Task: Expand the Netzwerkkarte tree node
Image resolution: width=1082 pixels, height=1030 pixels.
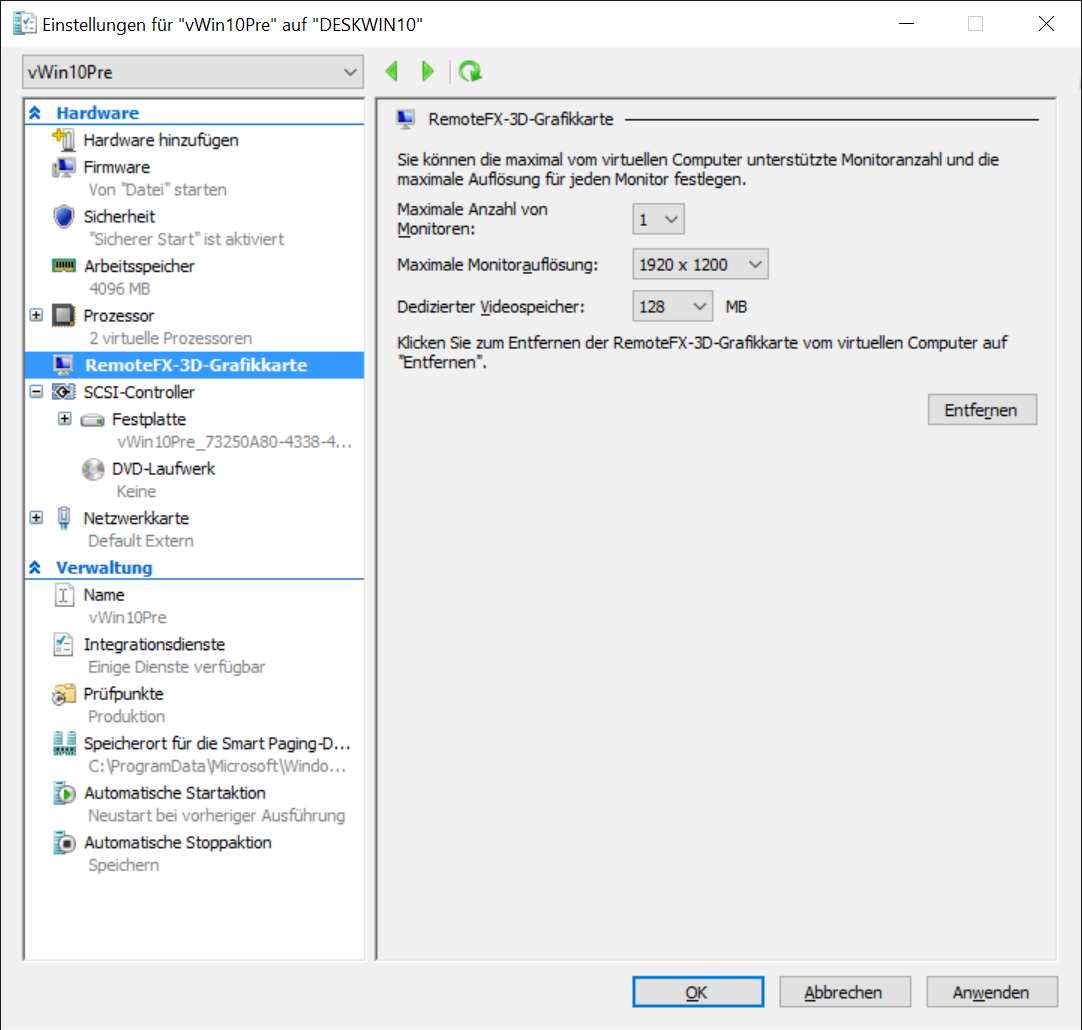Action: pyautogui.click(x=37, y=517)
